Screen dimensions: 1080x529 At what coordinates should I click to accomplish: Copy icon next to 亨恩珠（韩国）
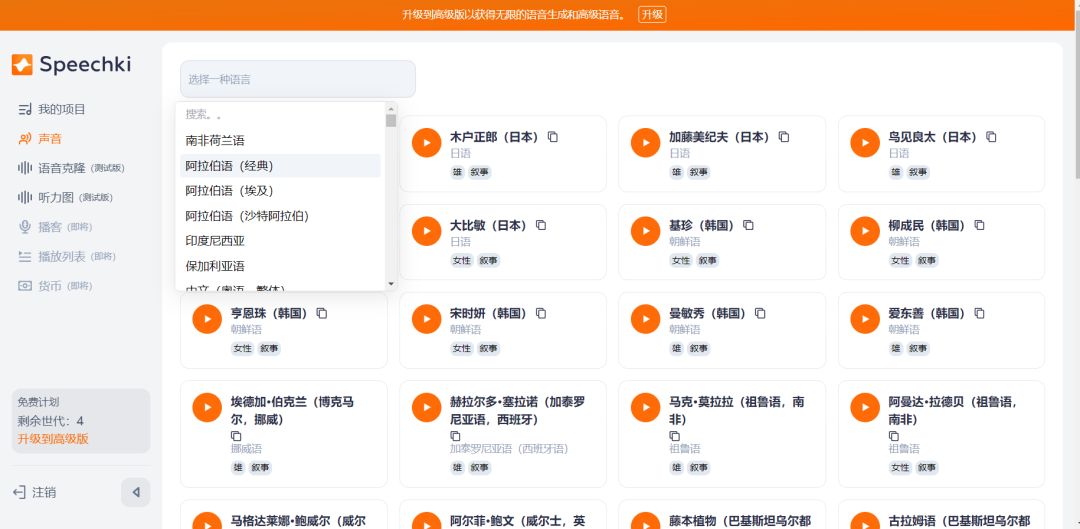[x=322, y=313]
